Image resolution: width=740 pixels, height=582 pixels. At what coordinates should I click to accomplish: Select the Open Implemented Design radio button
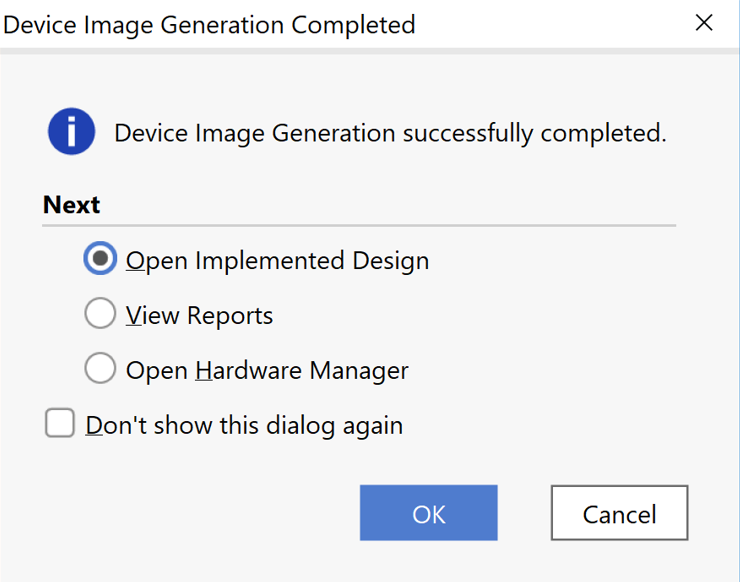point(100,260)
